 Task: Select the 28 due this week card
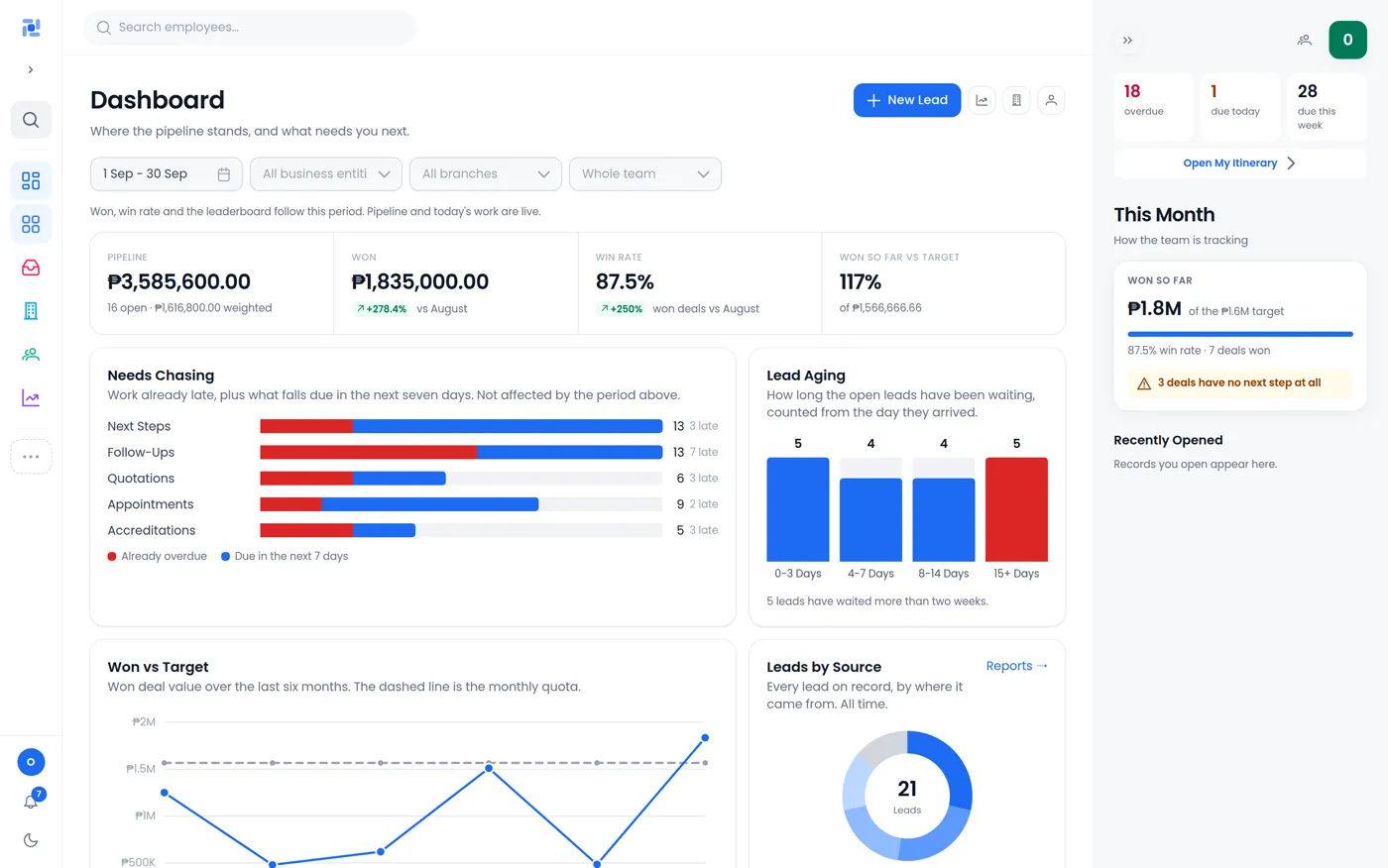coord(1327,106)
